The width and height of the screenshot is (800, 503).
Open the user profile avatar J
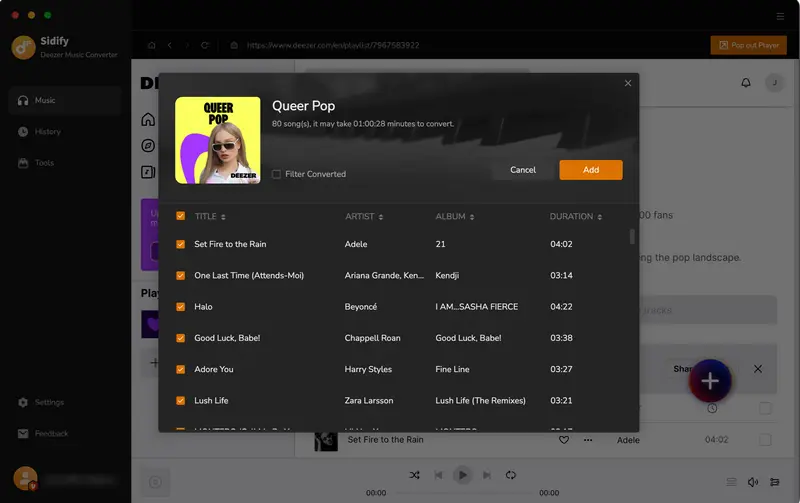774,83
